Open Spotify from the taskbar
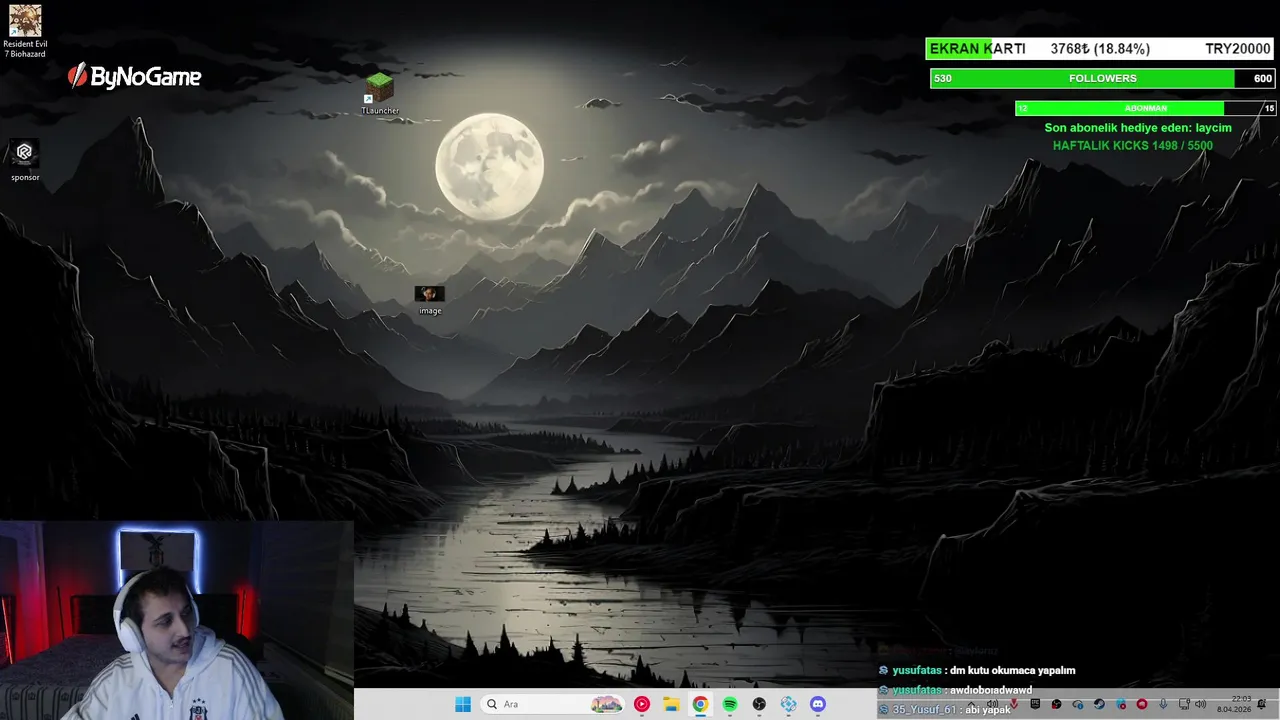 (x=730, y=704)
